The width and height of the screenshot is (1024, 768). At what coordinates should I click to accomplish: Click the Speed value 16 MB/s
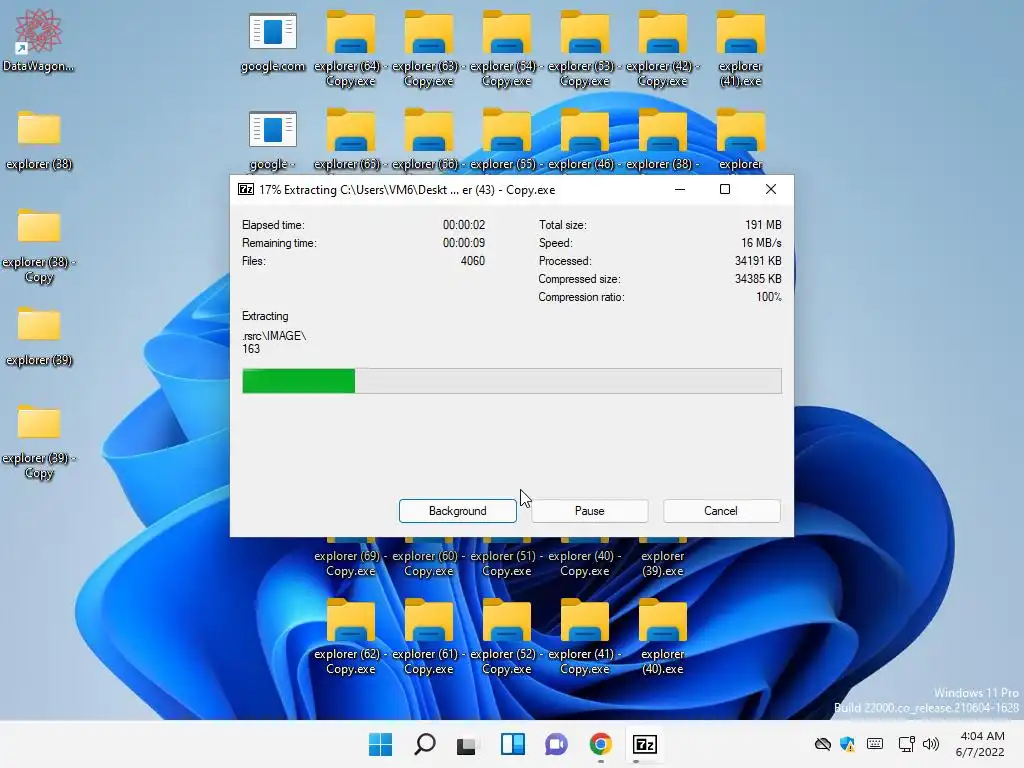(x=761, y=243)
